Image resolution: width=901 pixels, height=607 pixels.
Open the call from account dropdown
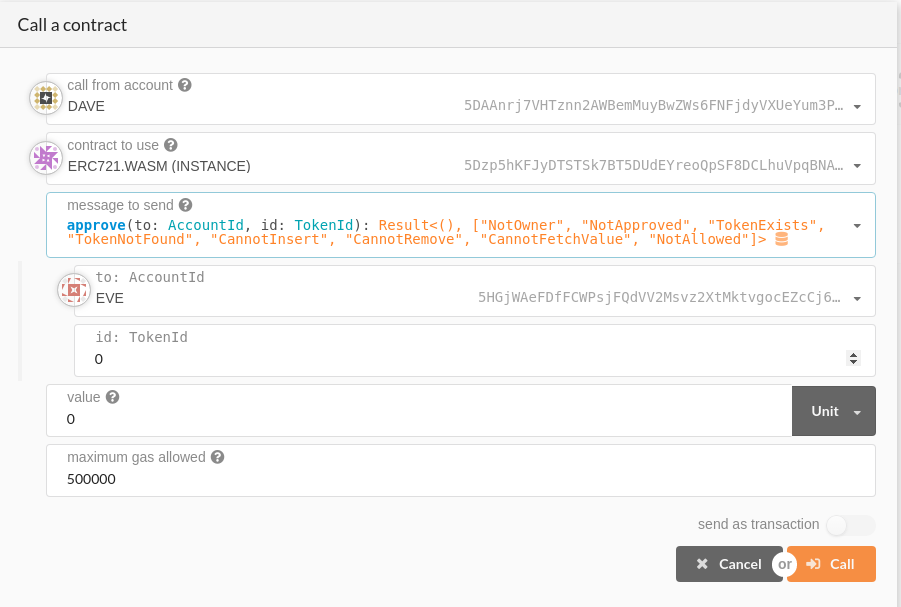(x=857, y=107)
